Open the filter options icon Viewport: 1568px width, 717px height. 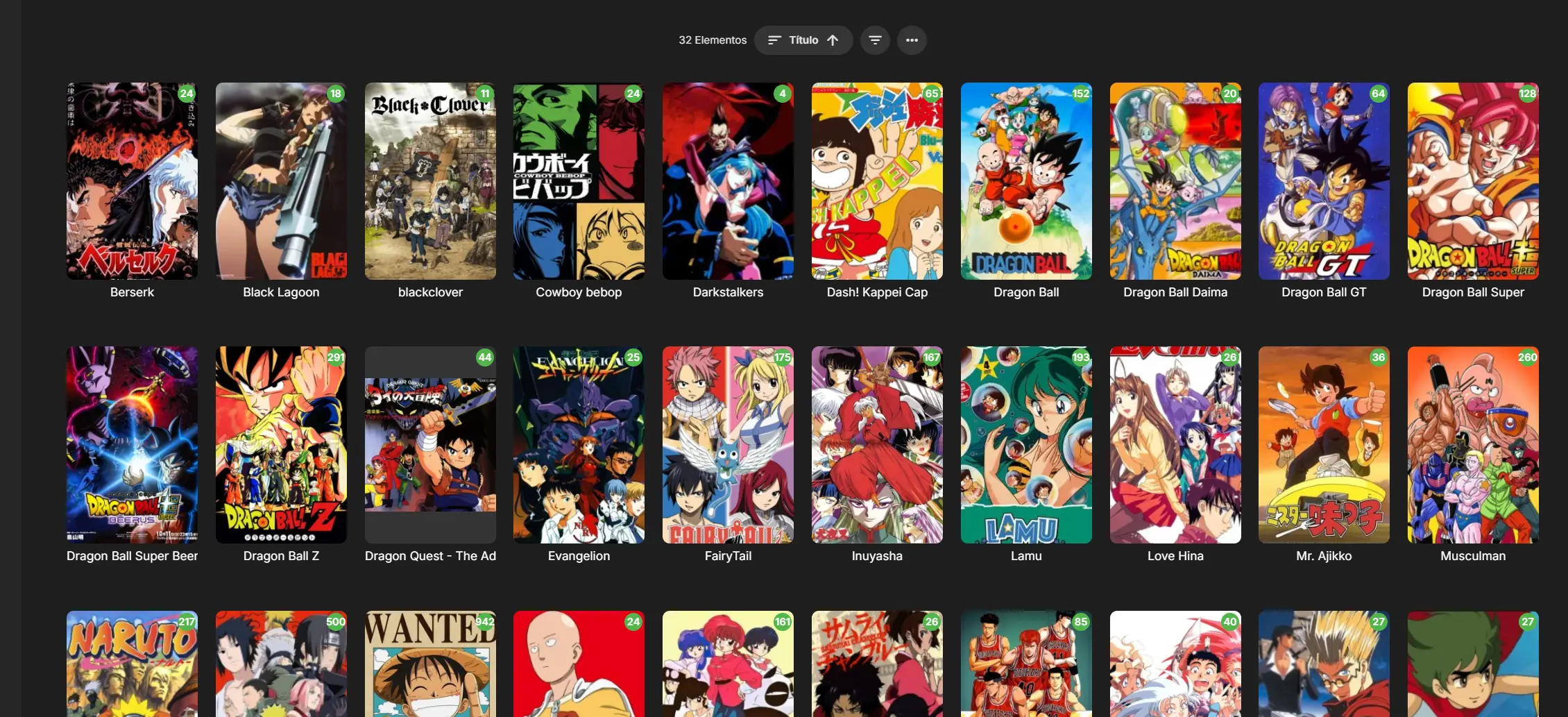[x=875, y=40]
